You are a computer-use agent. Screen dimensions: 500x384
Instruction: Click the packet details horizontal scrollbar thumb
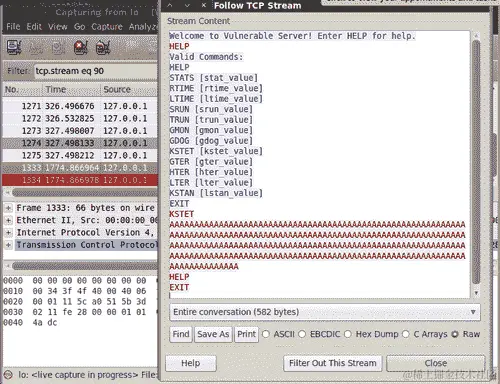[x=85, y=266]
